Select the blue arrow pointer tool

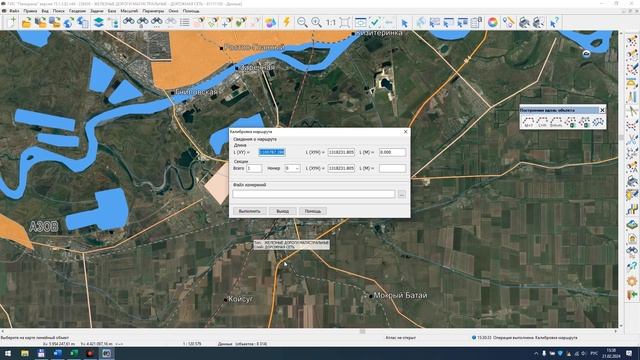[x=404, y=22]
